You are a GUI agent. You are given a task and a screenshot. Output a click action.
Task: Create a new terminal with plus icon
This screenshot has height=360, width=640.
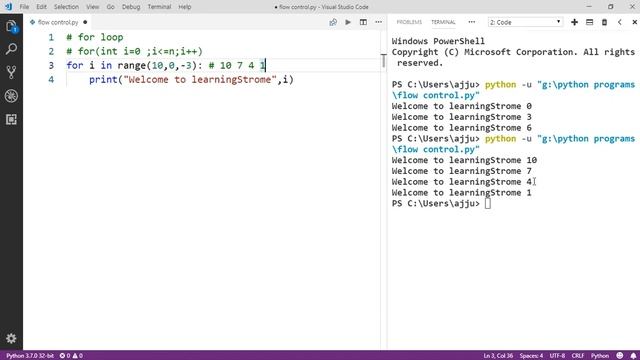click(574, 22)
